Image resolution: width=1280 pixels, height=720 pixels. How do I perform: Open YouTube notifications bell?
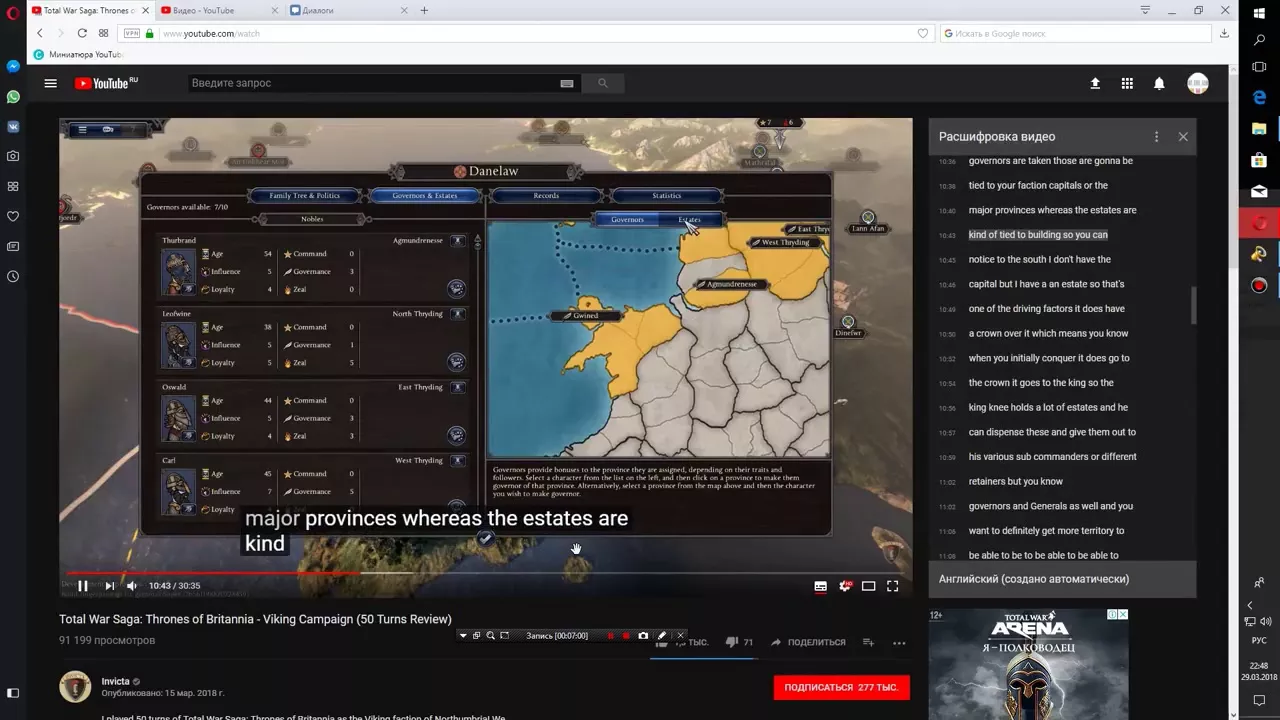point(1159,83)
